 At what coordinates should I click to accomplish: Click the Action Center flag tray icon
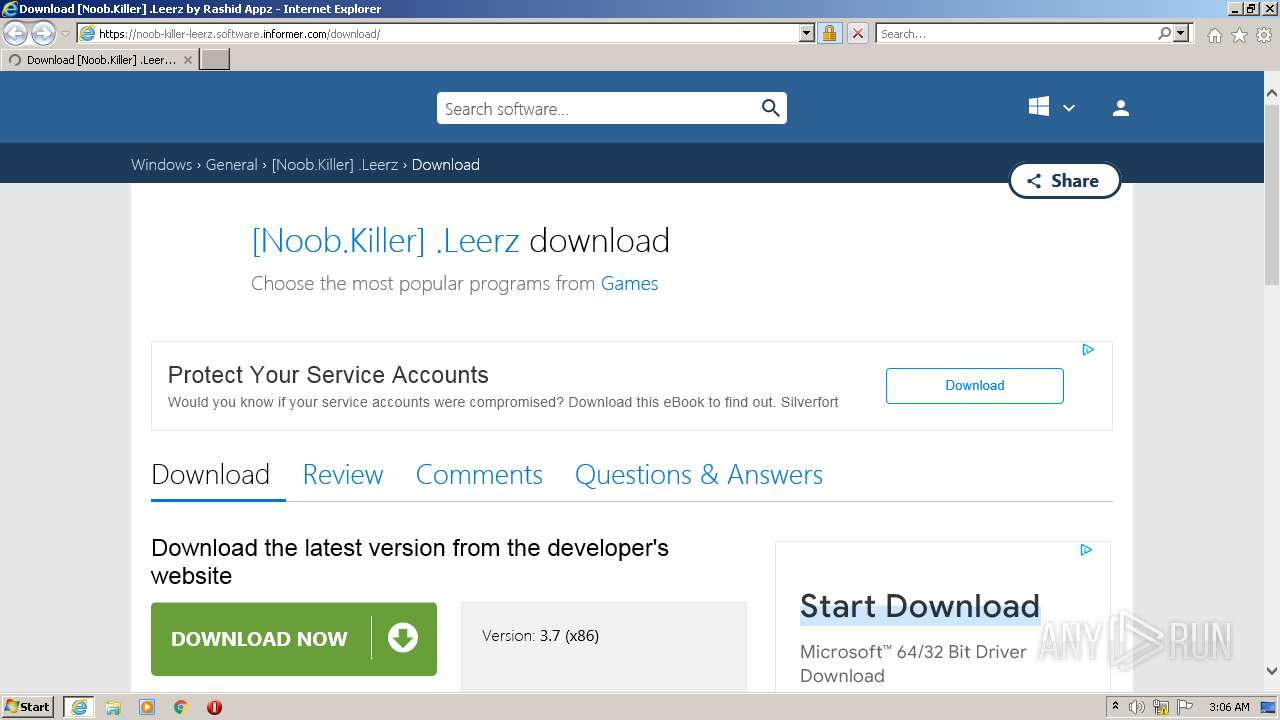[1184, 707]
